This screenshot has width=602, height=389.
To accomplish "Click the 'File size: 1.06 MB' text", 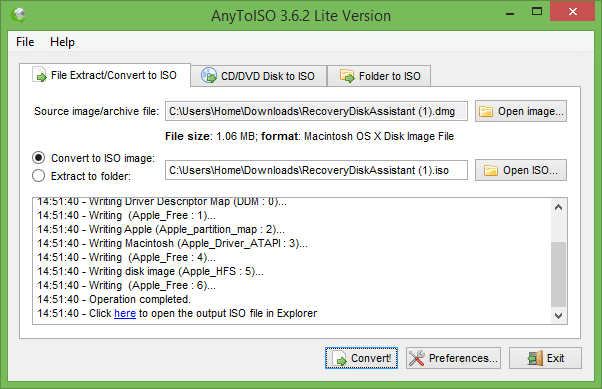I will 210,136.
